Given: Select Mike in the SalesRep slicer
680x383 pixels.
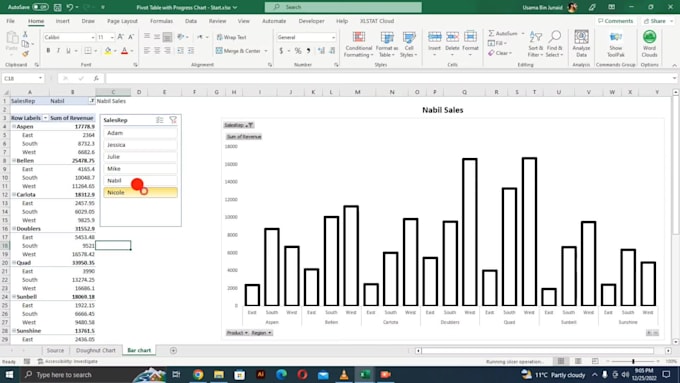Looking at the screenshot, I should click(x=141, y=169).
